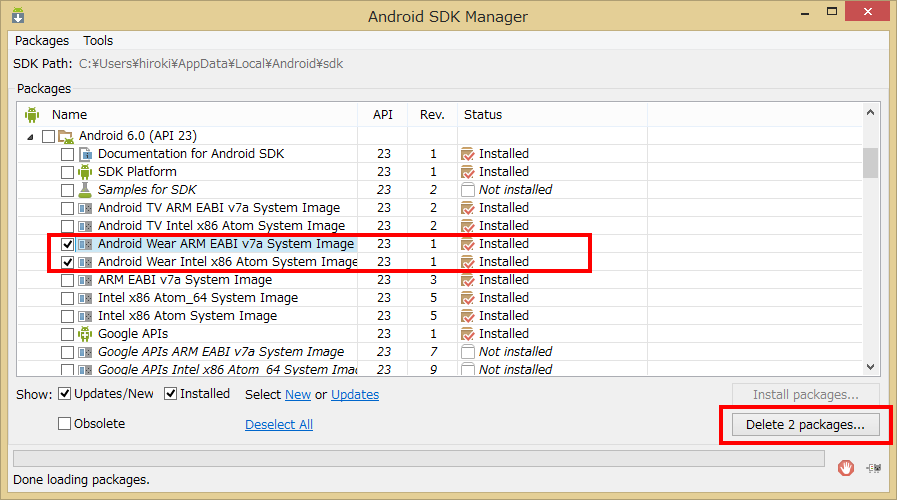This screenshot has height=500, width=897.
Task: Click ARM EABI v7a System Image icon
Action: [85, 280]
